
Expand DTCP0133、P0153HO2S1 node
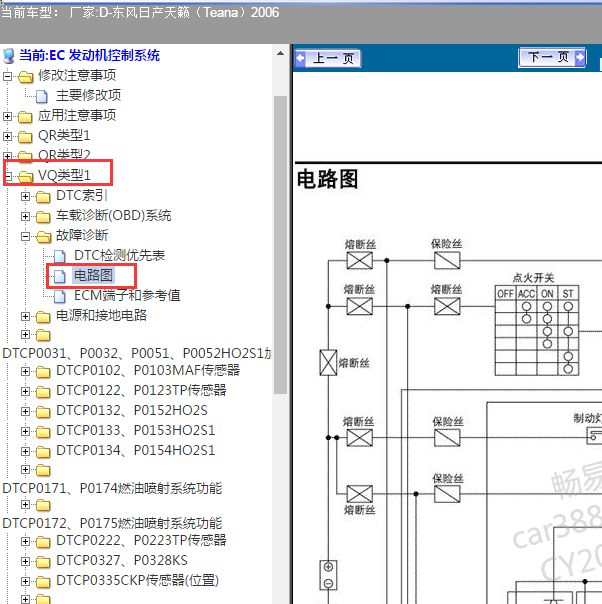coord(25,431)
